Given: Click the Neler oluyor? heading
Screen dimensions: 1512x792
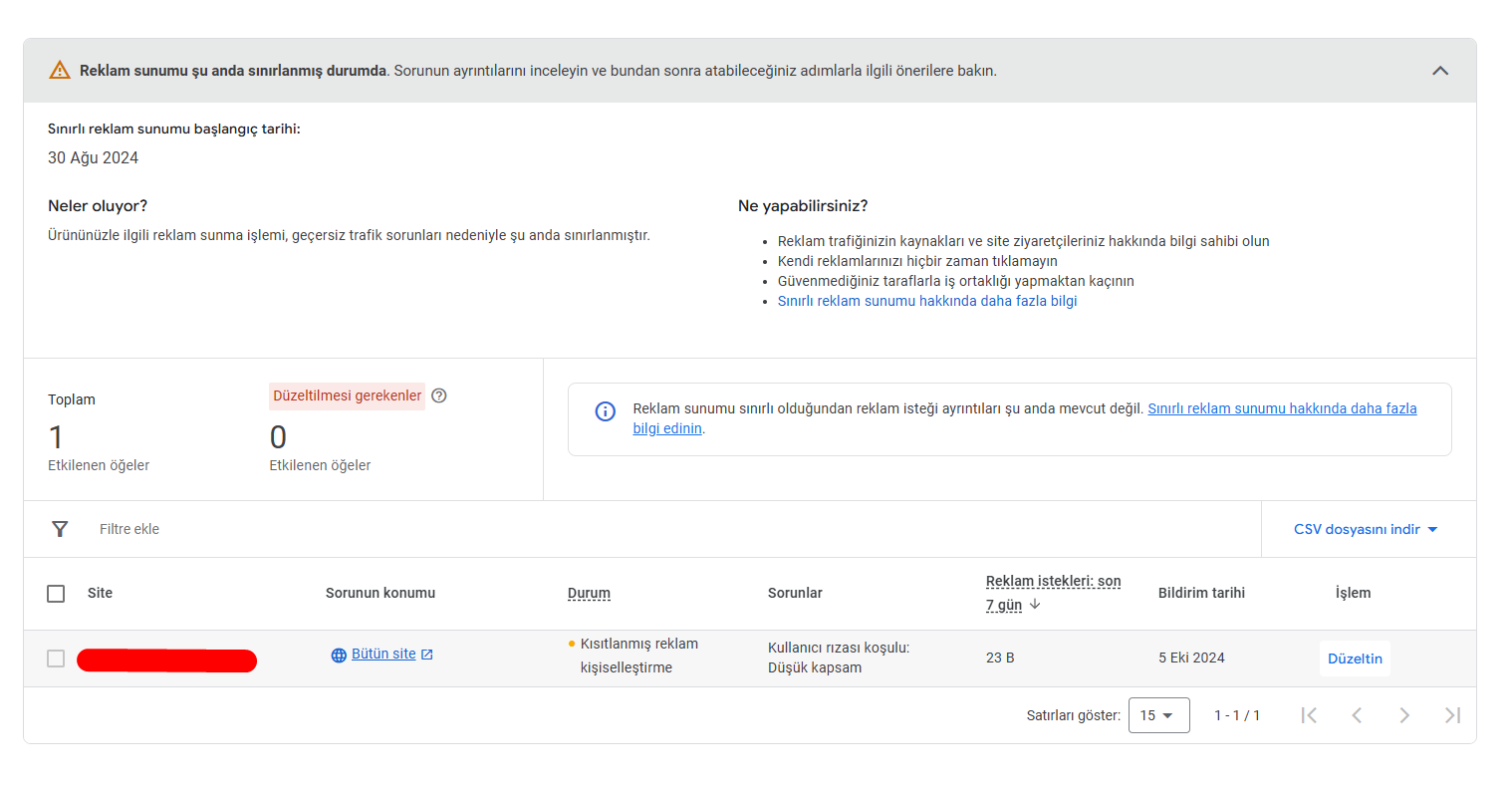Looking at the screenshot, I should [98, 206].
